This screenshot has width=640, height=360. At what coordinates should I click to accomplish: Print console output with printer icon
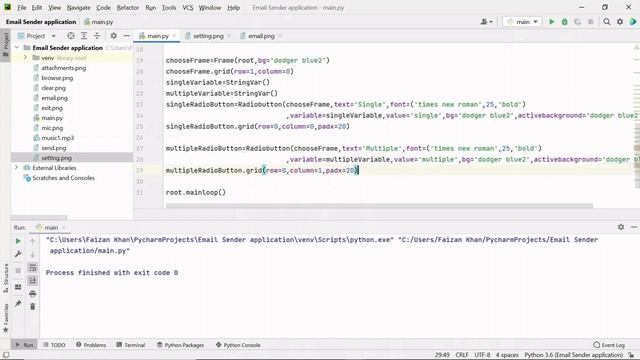point(33,293)
